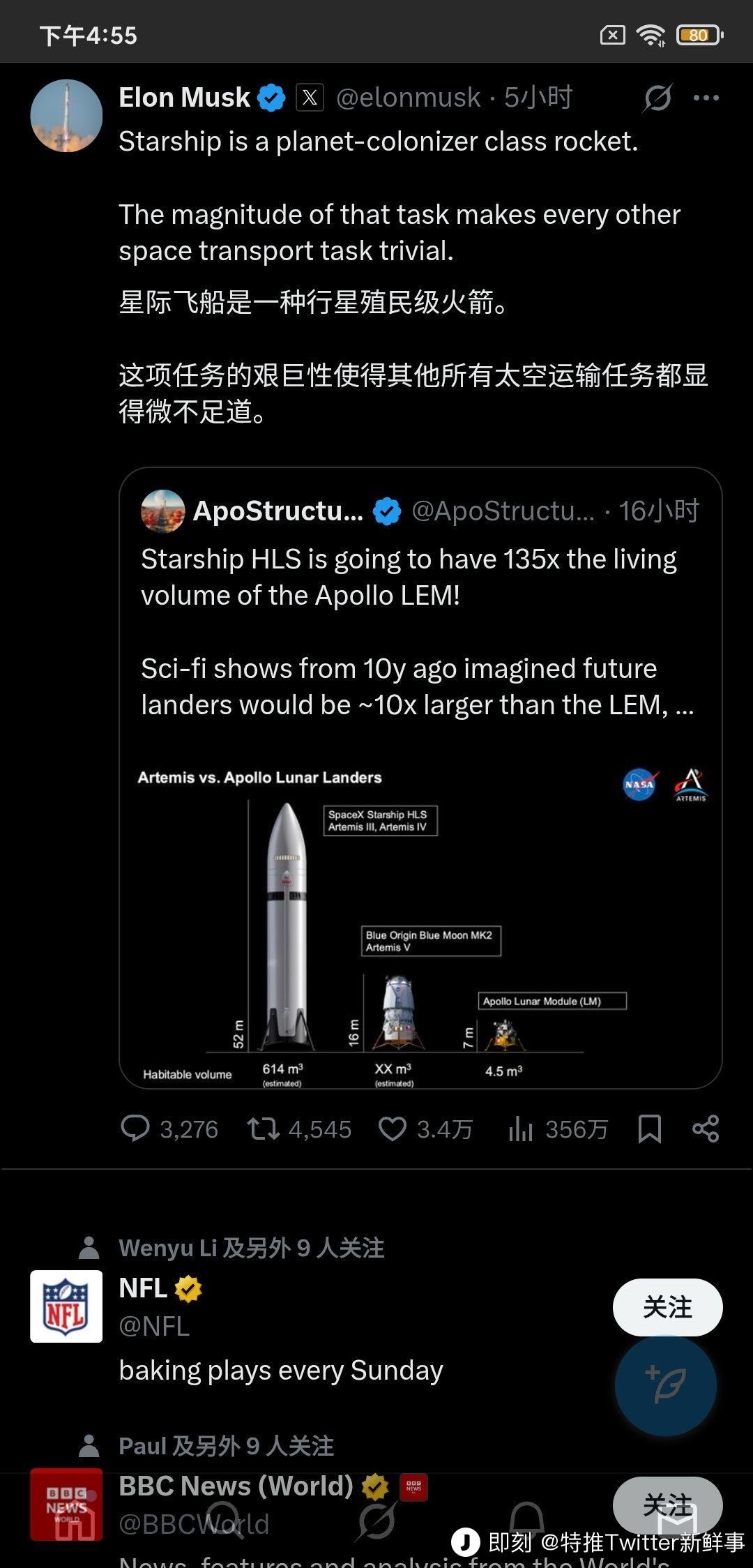Open the reply comments icon
This screenshot has height=1568, width=753.
coord(135,1129)
